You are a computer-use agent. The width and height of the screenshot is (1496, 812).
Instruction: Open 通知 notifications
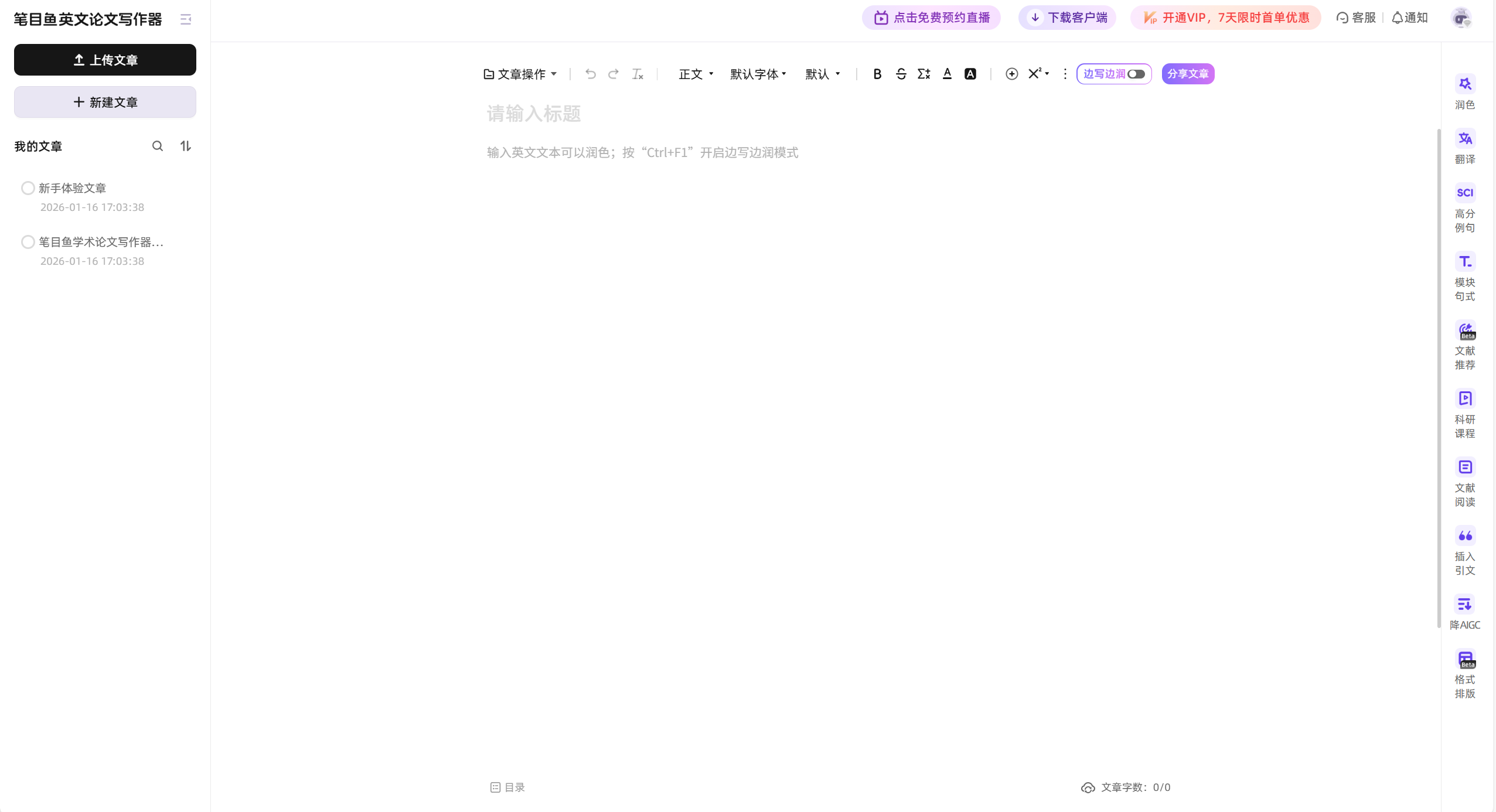(x=1409, y=17)
